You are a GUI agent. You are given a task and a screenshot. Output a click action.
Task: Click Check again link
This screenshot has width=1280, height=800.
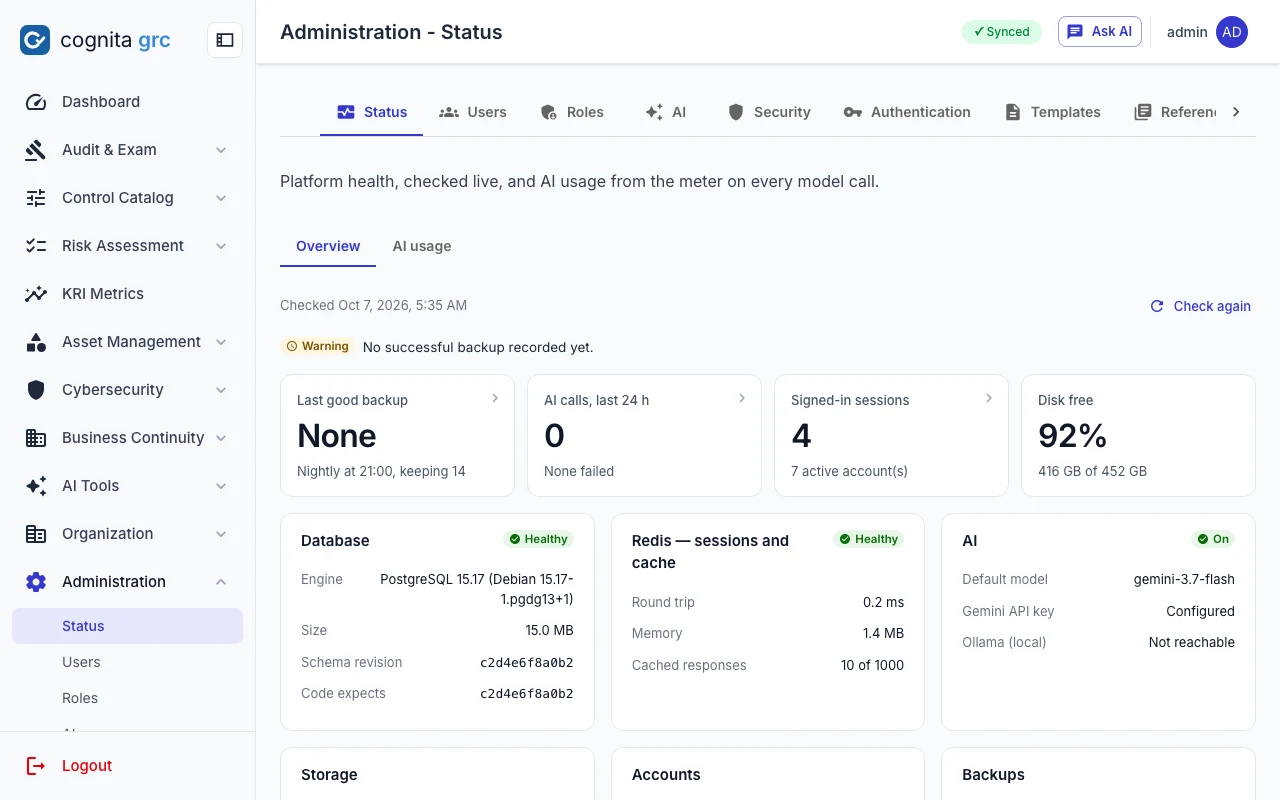pos(1200,306)
